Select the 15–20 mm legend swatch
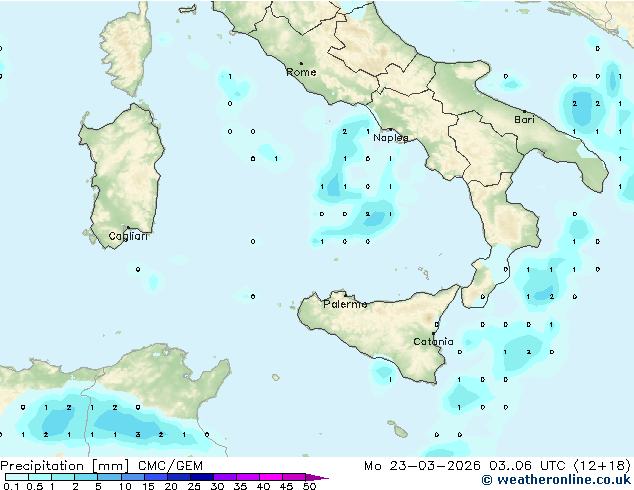Screen dimensions: 634x490 point(156,477)
